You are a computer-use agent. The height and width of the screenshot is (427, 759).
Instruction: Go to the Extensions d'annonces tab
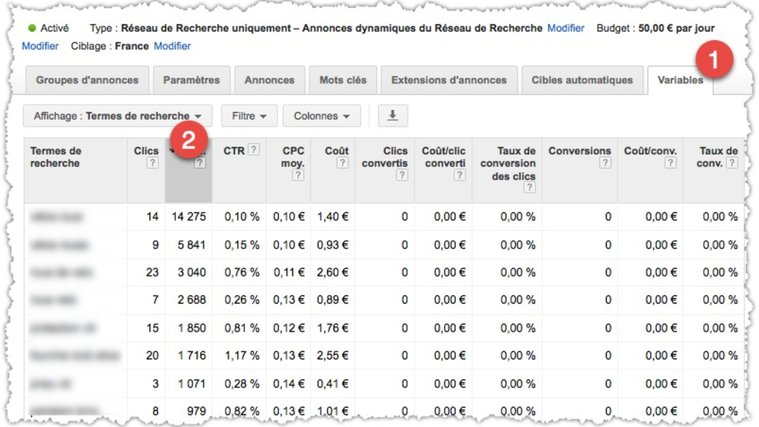[449, 80]
